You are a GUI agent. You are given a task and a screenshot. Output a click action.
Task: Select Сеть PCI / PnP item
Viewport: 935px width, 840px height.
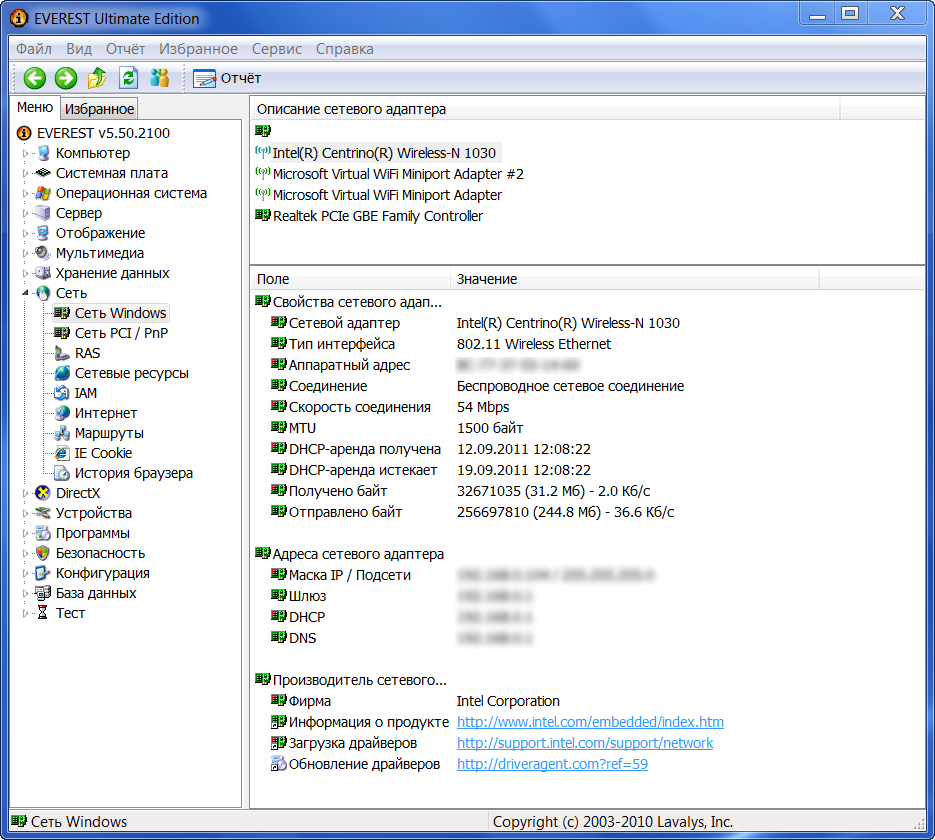coord(111,333)
